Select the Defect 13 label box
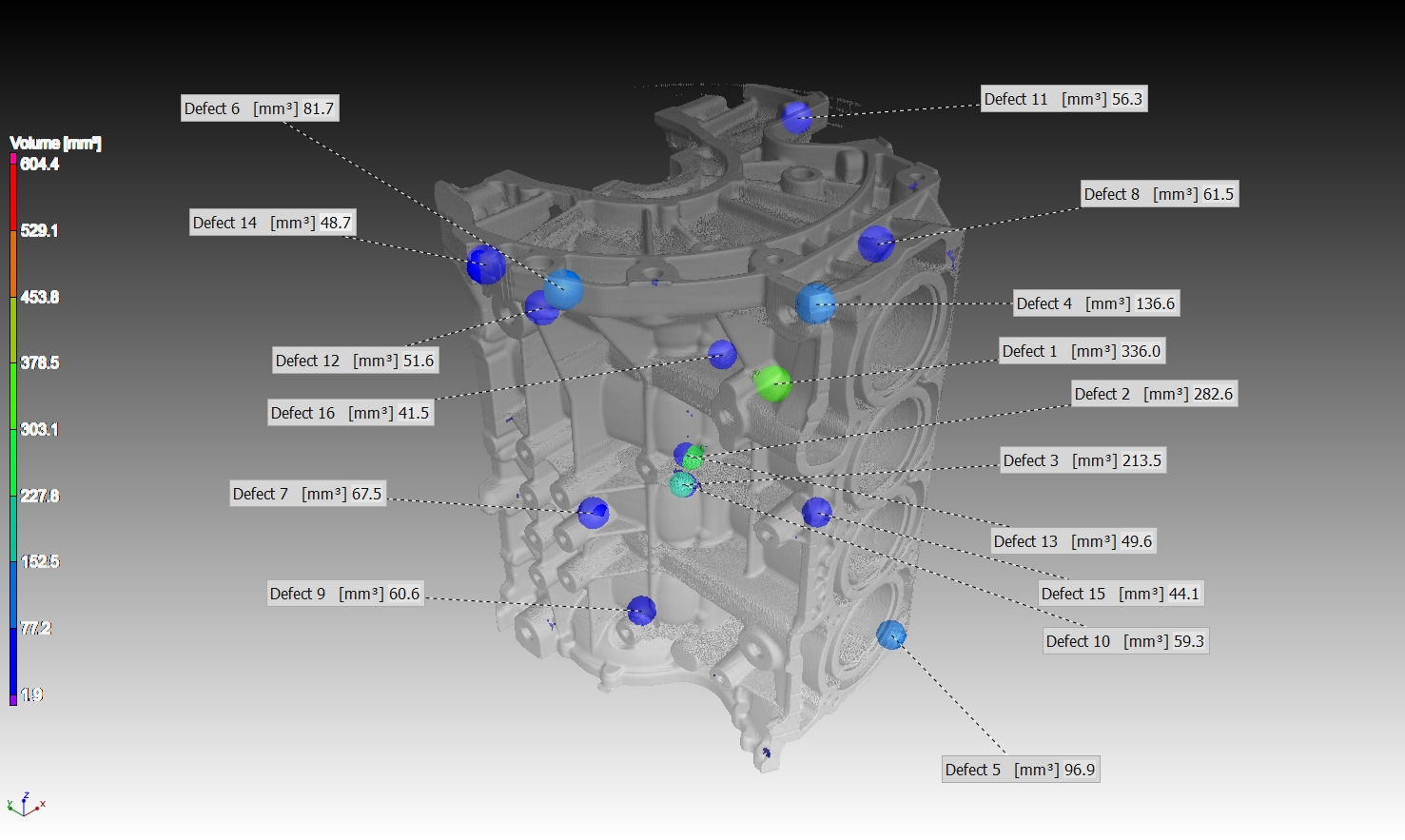This screenshot has height=840, width=1405. [x=1073, y=541]
